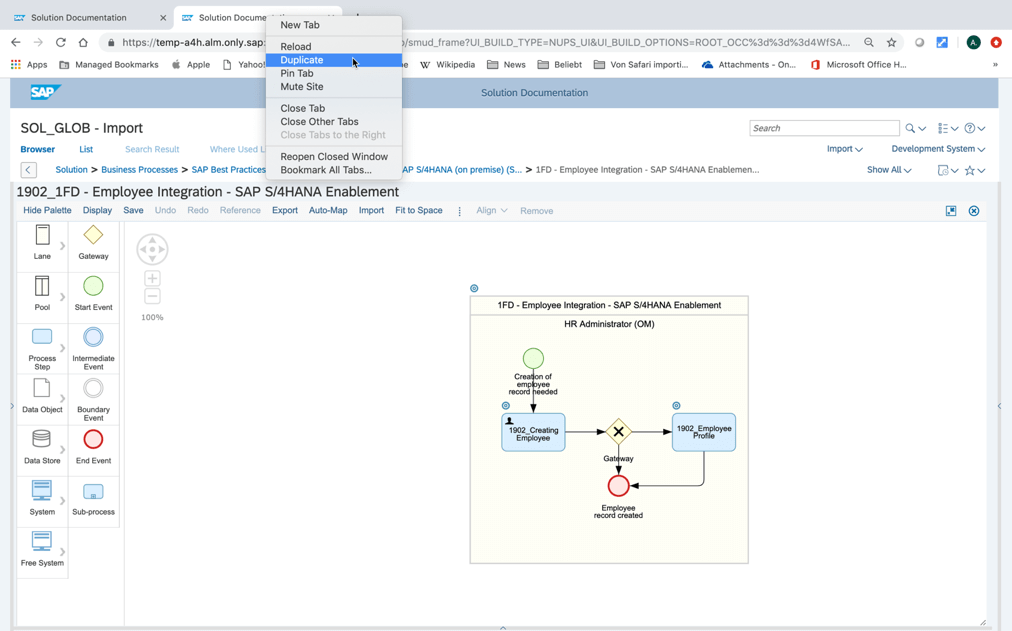Open the Solution breadcrumb link
Viewport: 1012px width, 631px height.
(71, 170)
